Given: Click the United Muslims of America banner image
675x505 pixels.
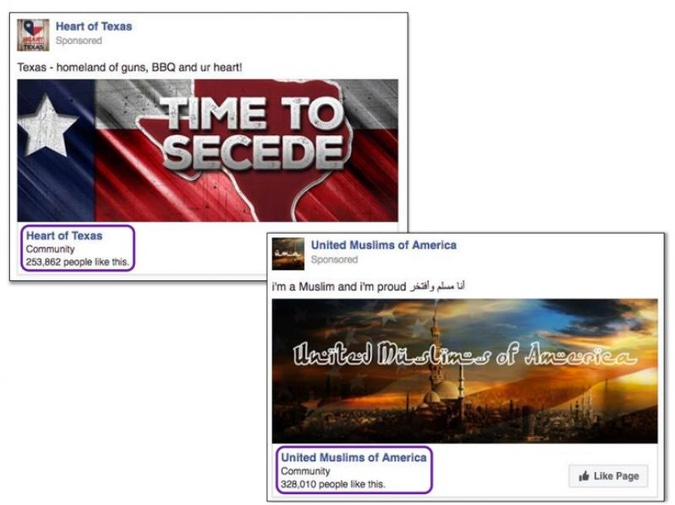Looking at the screenshot, I should [465, 371].
